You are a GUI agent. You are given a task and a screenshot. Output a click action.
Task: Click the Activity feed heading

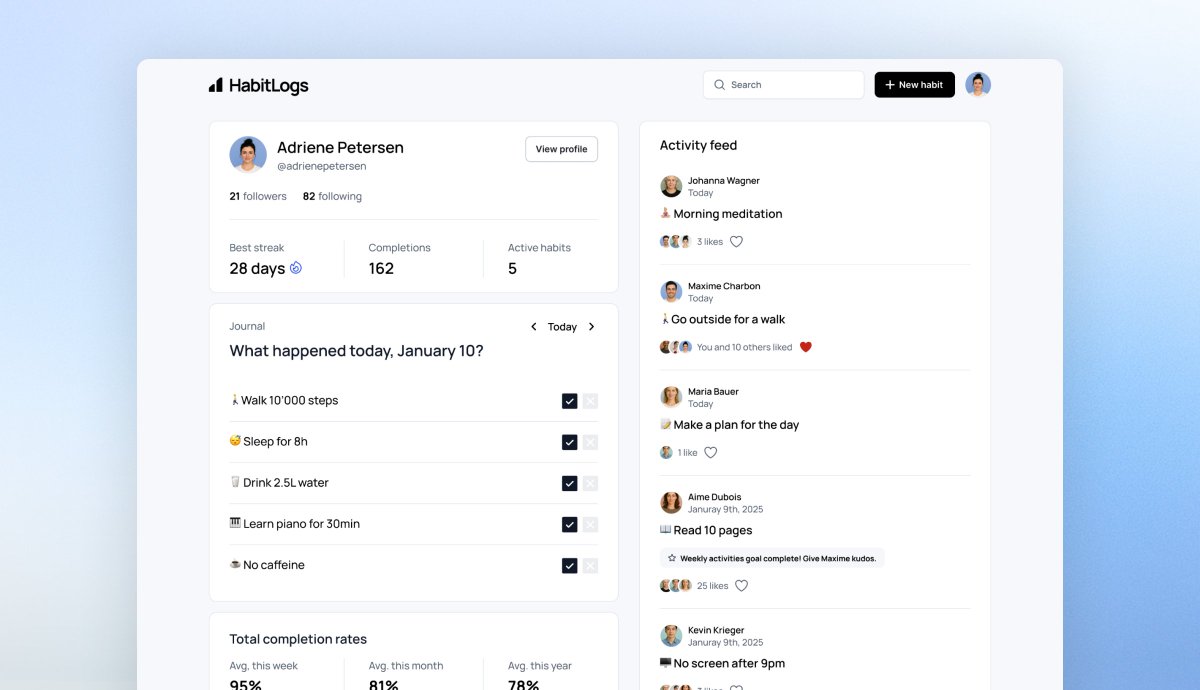tap(698, 146)
